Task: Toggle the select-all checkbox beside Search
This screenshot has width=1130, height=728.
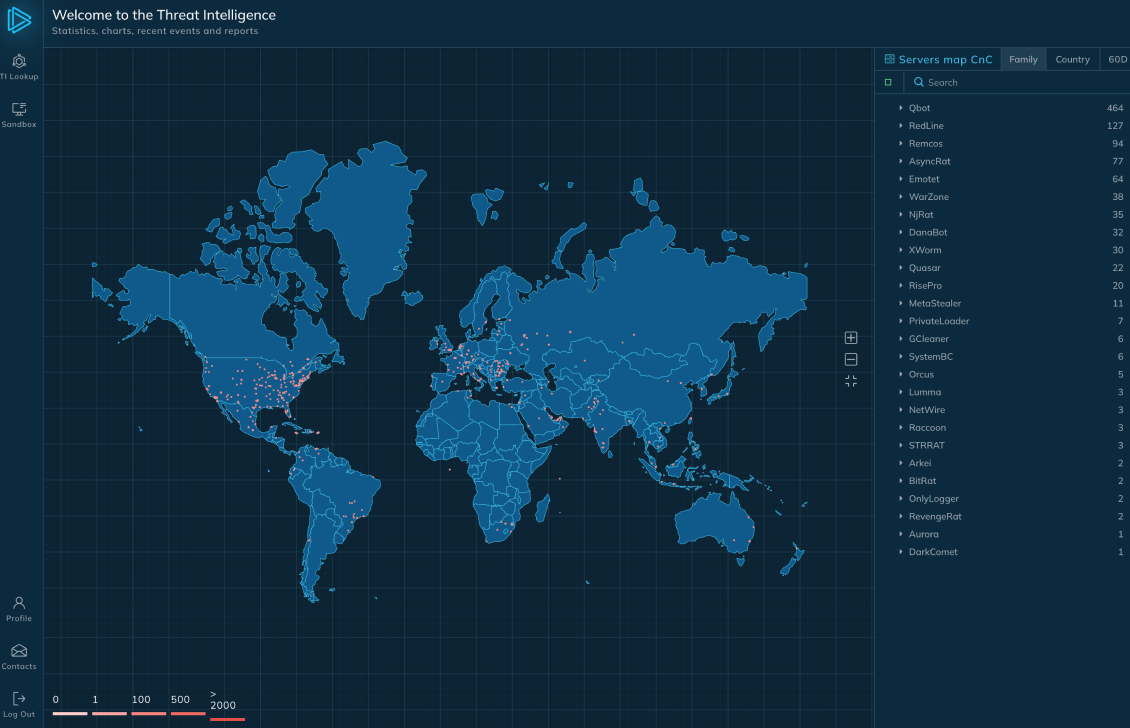Action: click(888, 82)
